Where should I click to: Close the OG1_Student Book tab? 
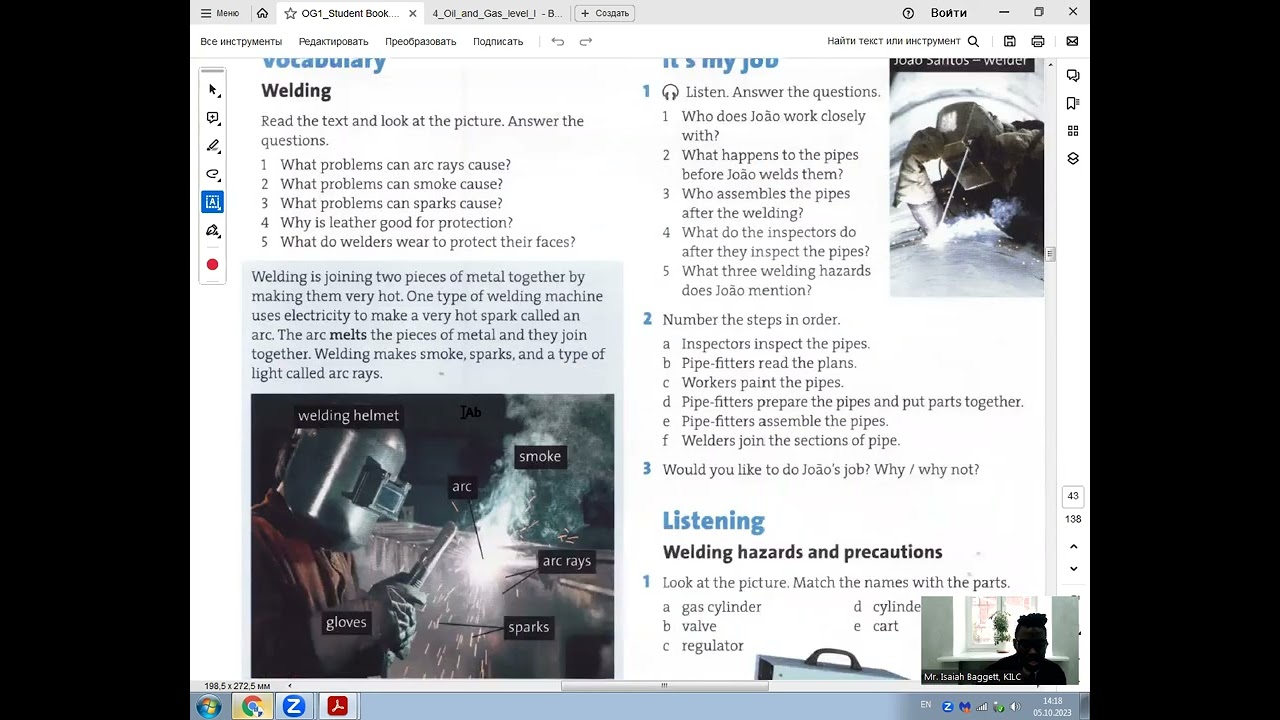pos(413,13)
